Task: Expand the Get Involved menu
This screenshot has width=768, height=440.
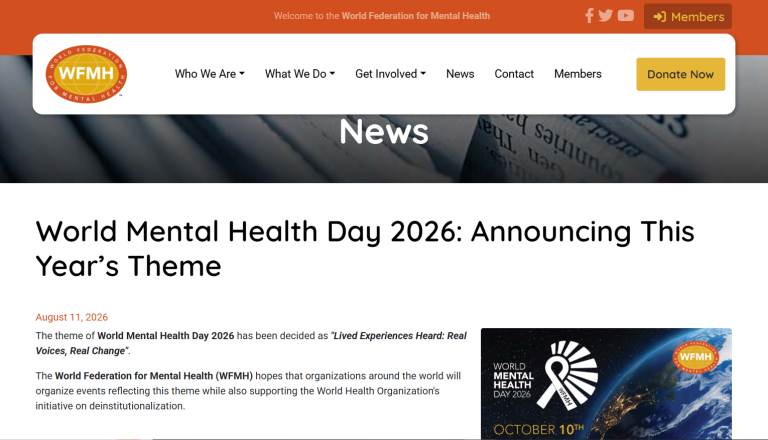Action: (x=390, y=74)
